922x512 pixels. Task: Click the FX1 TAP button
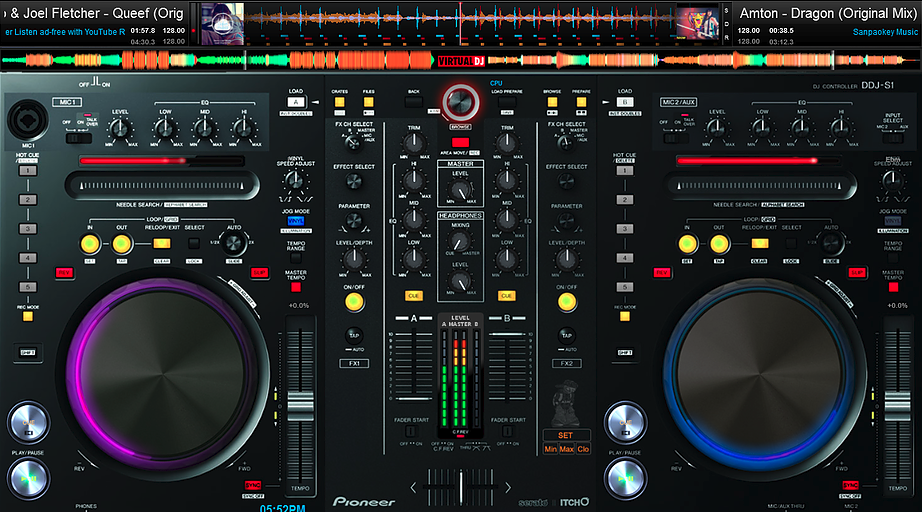click(x=354, y=335)
